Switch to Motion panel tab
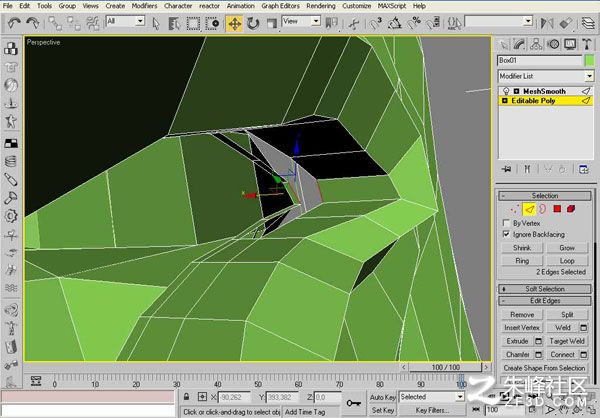Screen dimensions: 600x418 tap(553, 45)
